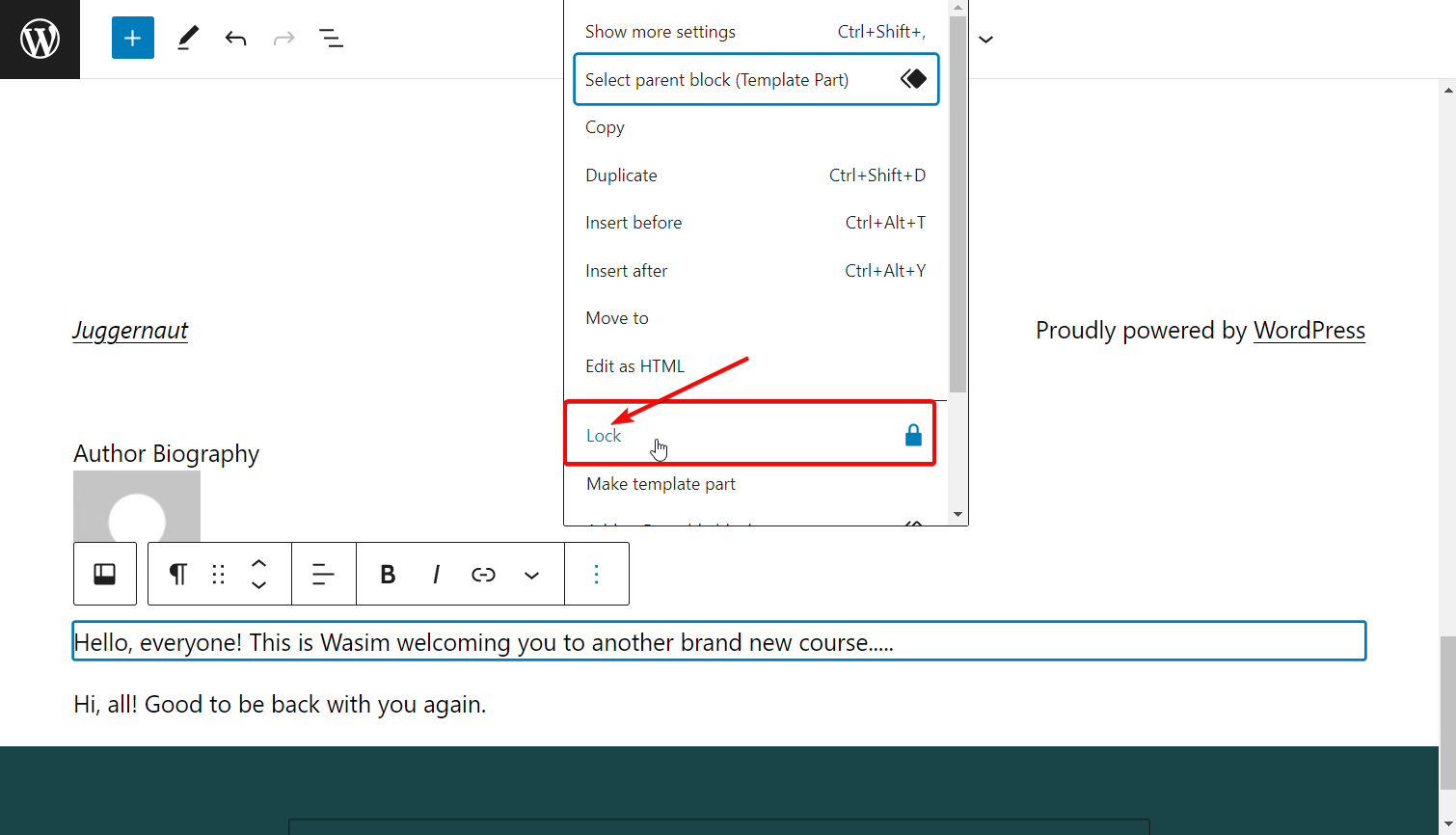Toggle the three-dot block options button

(596, 575)
